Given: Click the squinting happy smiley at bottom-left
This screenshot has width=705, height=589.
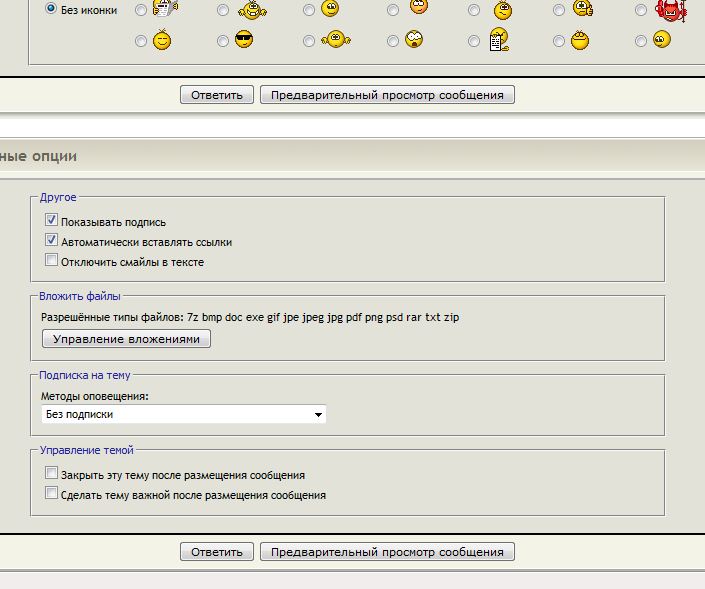Looking at the screenshot, I should [x=161, y=41].
